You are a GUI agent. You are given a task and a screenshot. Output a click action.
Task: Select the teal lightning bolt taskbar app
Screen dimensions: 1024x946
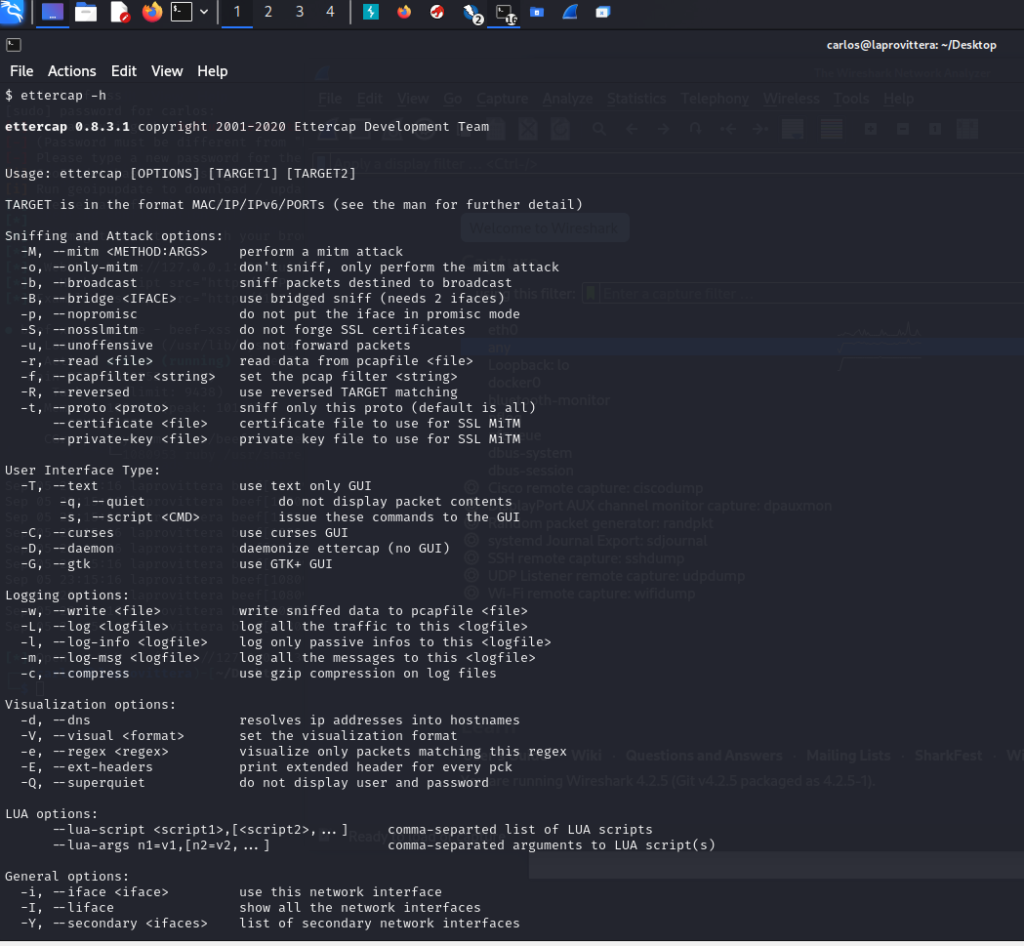tap(371, 12)
